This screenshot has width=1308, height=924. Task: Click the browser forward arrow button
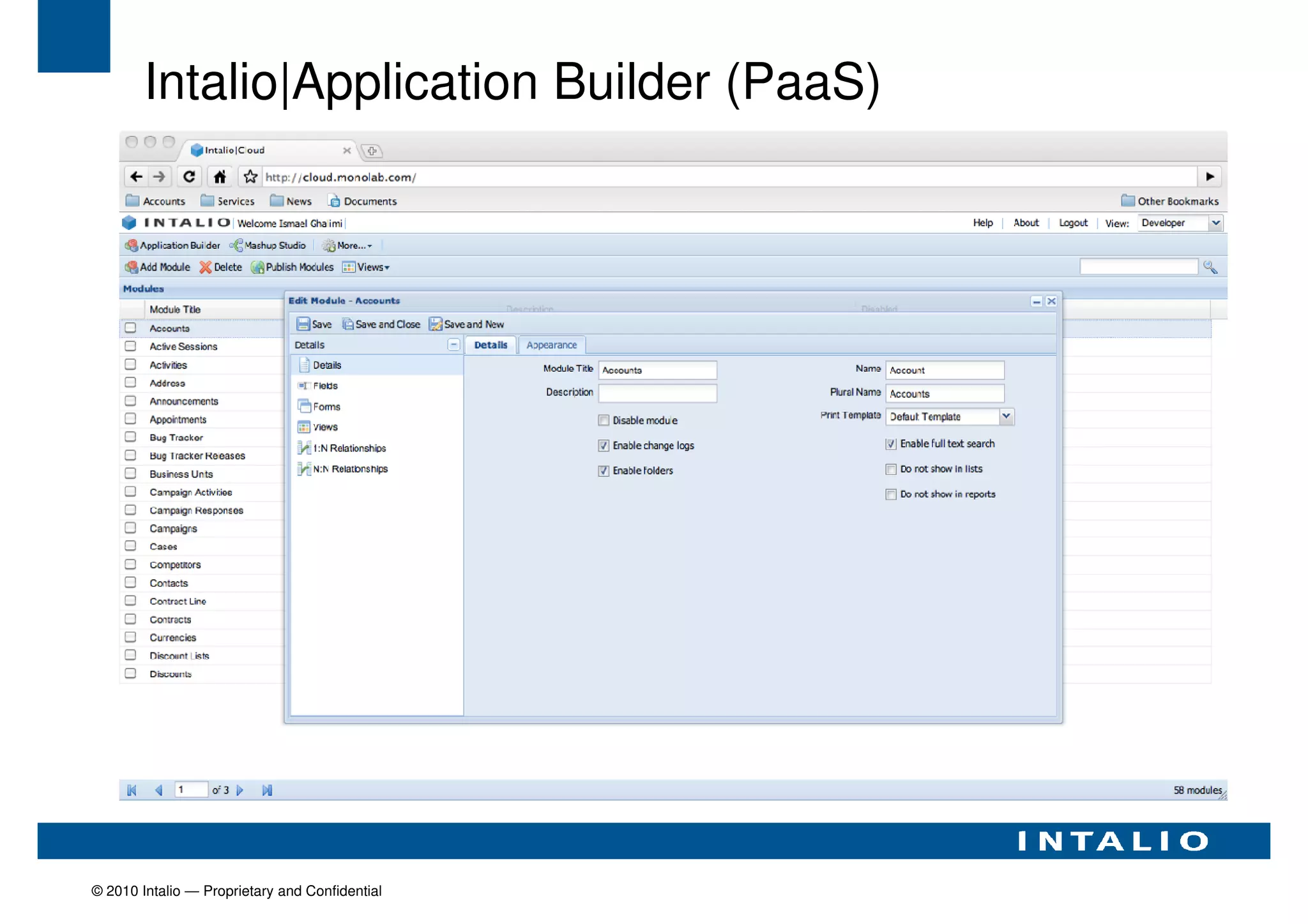(160, 176)
